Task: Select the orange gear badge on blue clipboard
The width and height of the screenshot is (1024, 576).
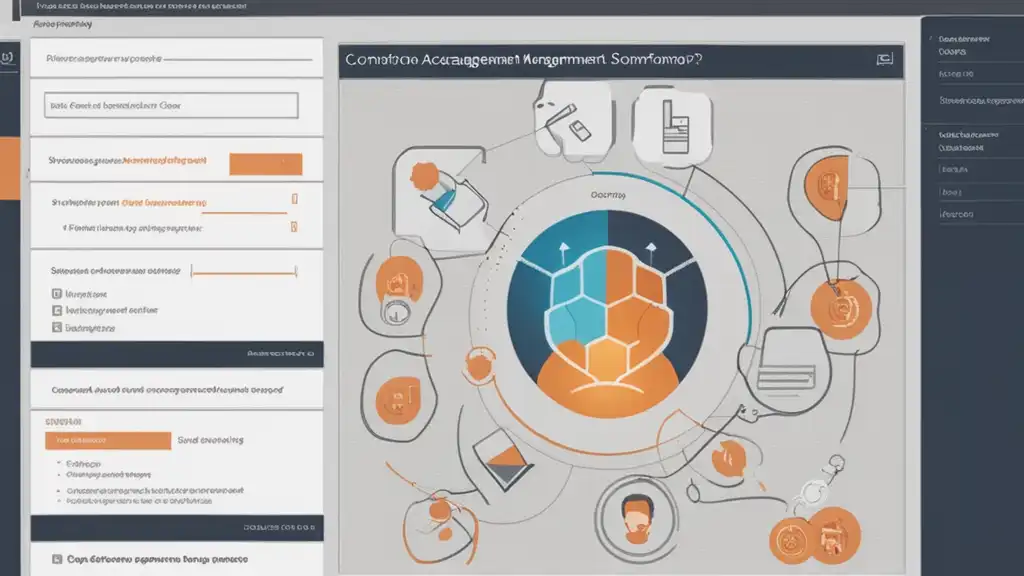Action: pos(424,176)
